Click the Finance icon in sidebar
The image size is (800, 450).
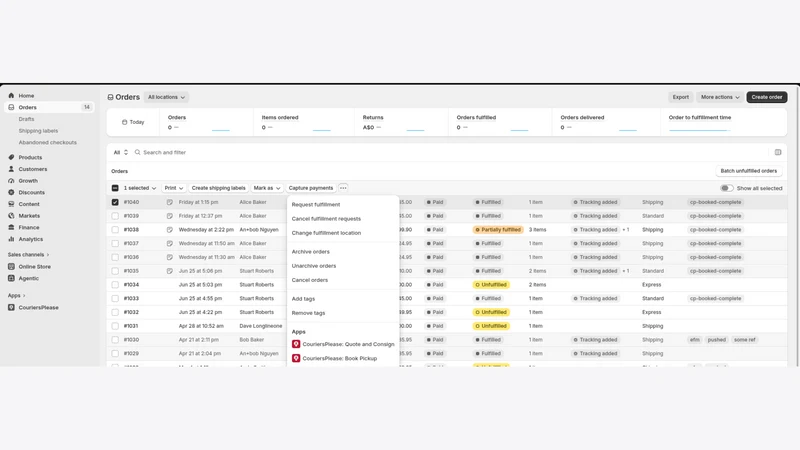(11, 228)
